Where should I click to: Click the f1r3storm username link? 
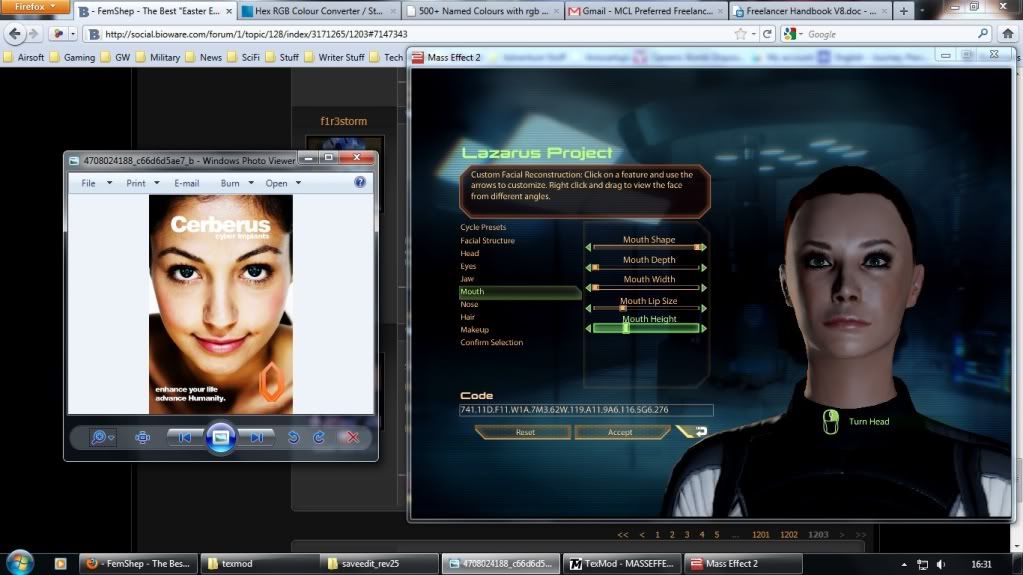click(x=344, y=121)
